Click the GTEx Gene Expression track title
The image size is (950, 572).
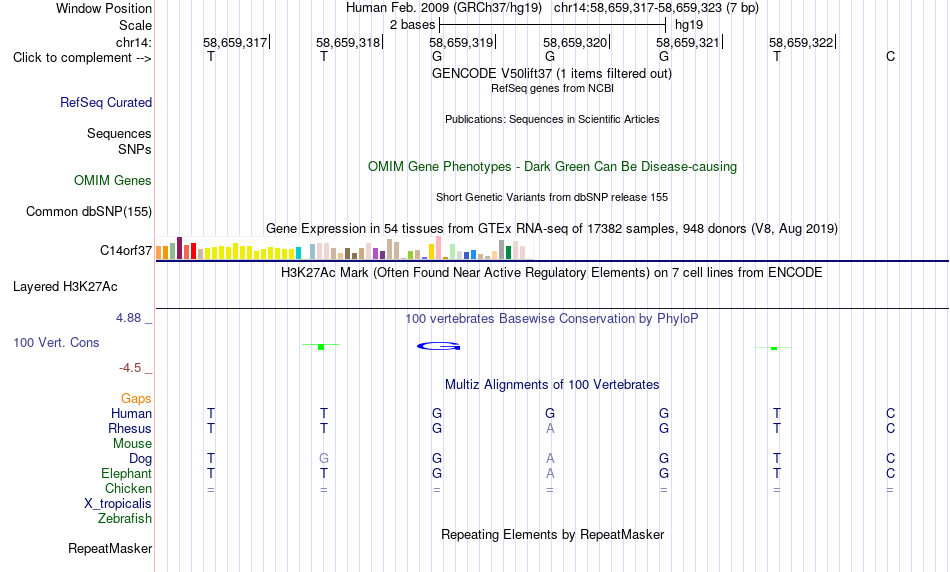pos(552,228)
